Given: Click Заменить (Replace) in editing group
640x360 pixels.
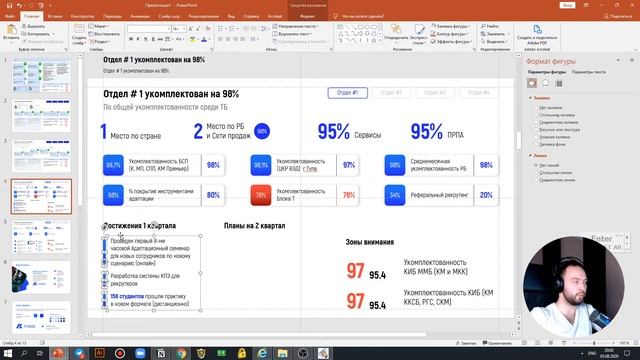Looking at the screenshot, I should point(495,34).
